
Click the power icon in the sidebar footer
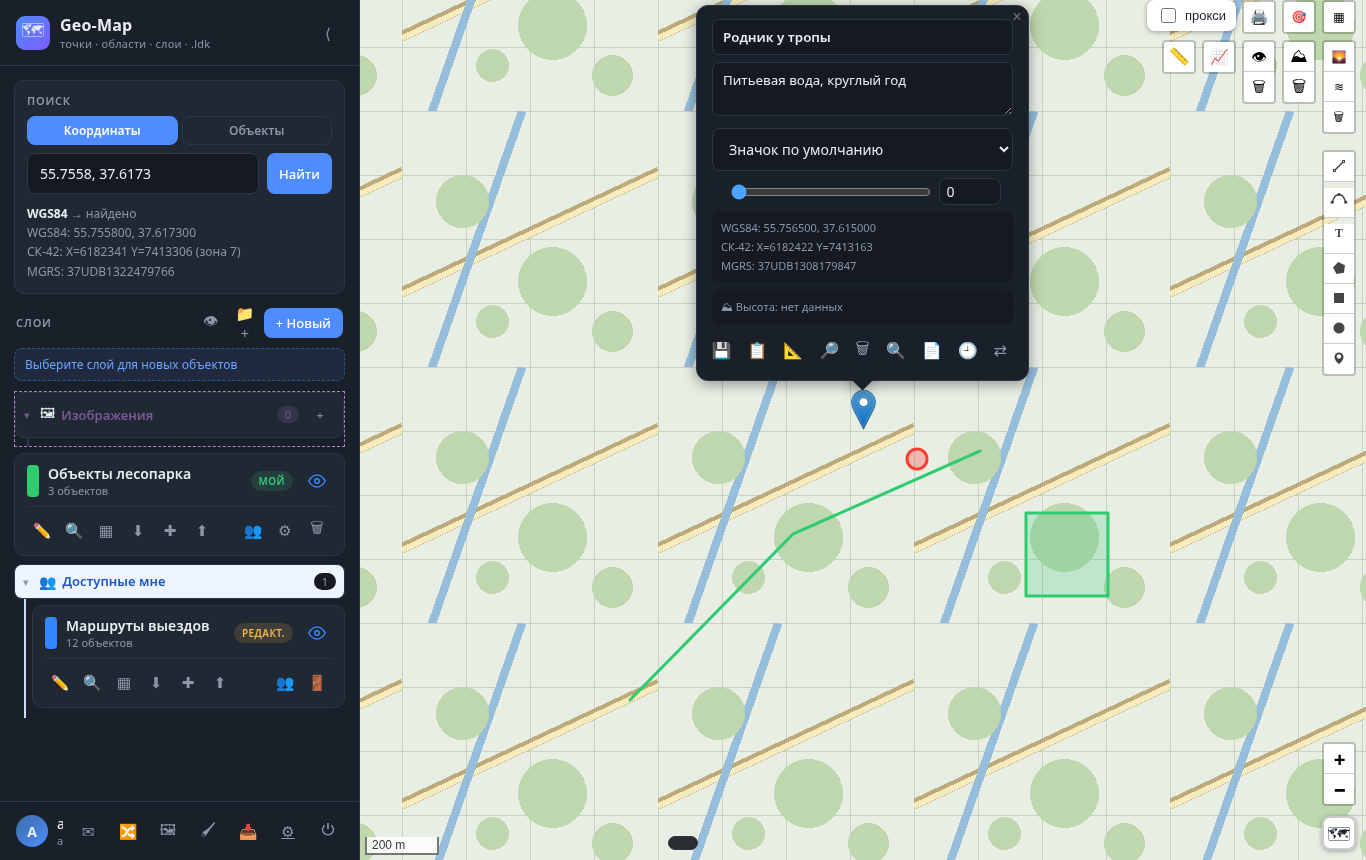coord(328,830)
